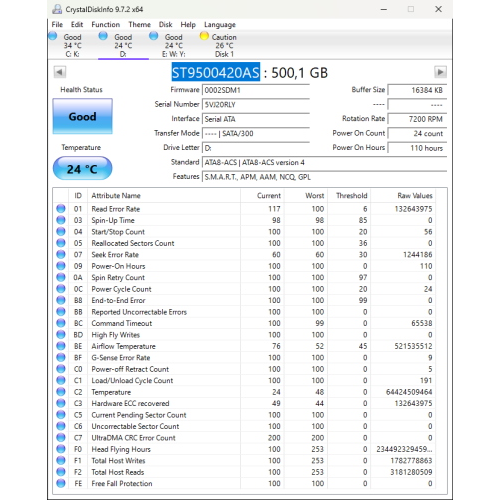The image size is (500, 500).
Task: Click status icon for High Fly Writes
Action: point(61,335)
